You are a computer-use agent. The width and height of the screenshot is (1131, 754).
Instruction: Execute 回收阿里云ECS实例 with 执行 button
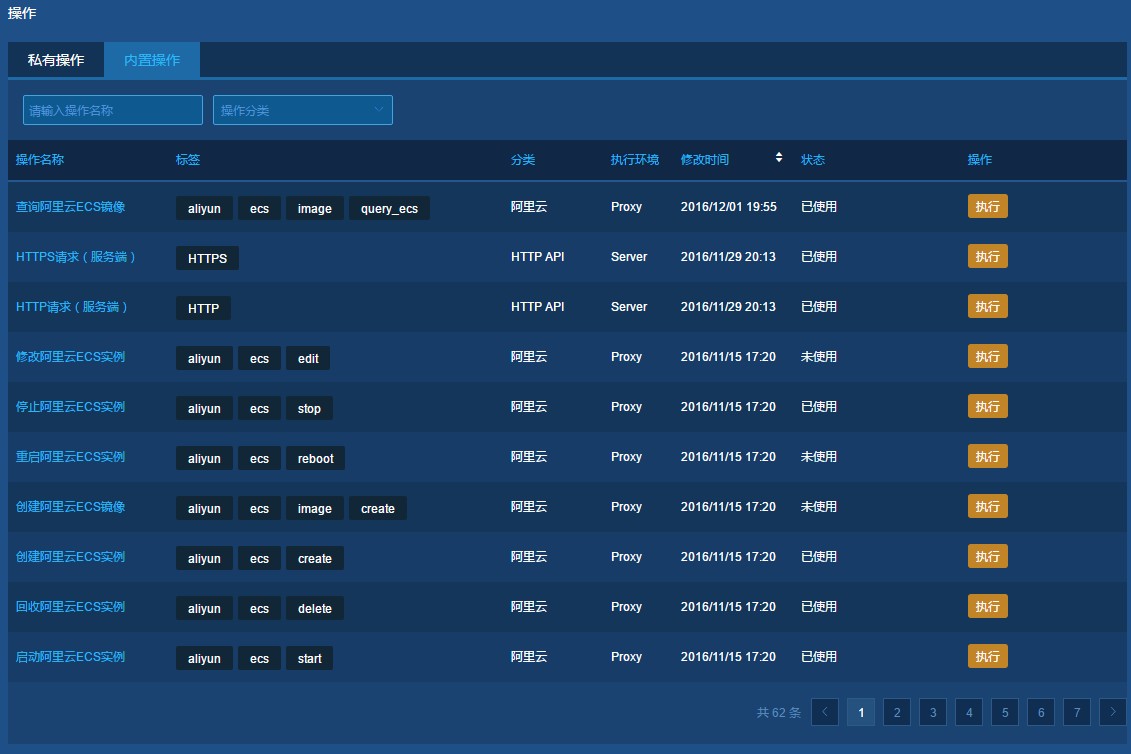987,607
